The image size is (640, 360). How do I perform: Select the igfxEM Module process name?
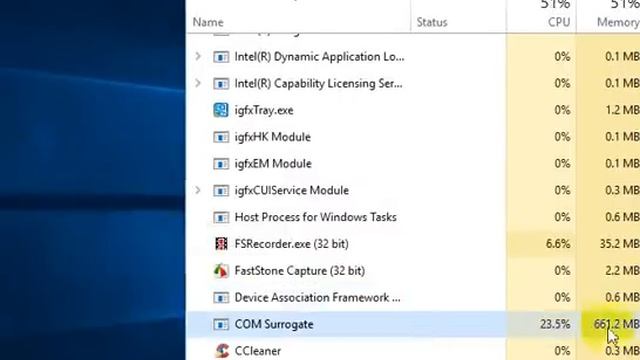[273, 164]
